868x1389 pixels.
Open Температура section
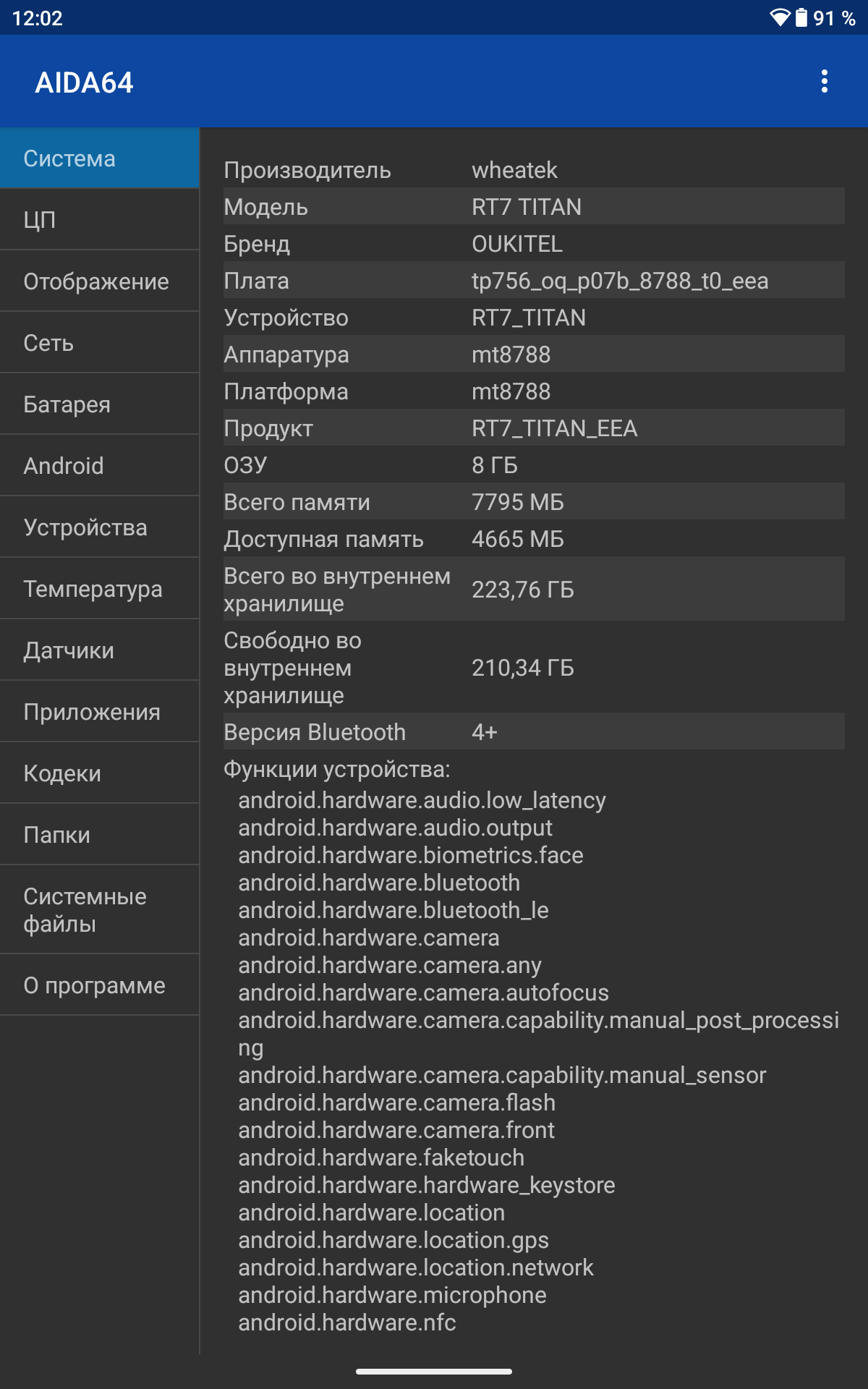tap(100, 589)
